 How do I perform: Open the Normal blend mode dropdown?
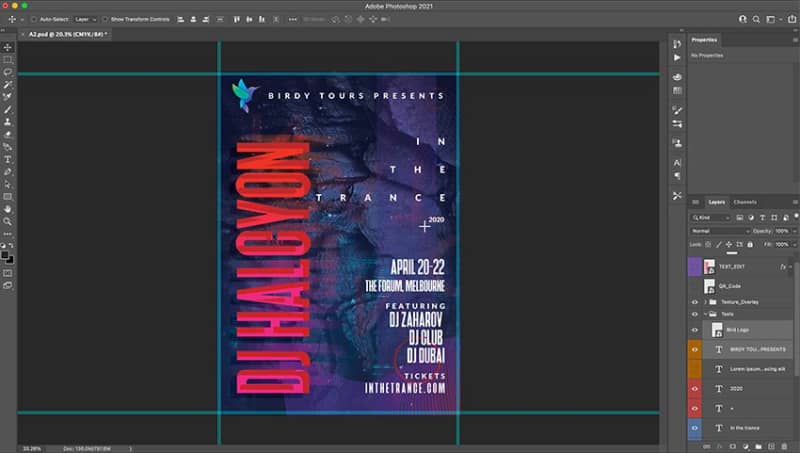(x=720, y=231)
